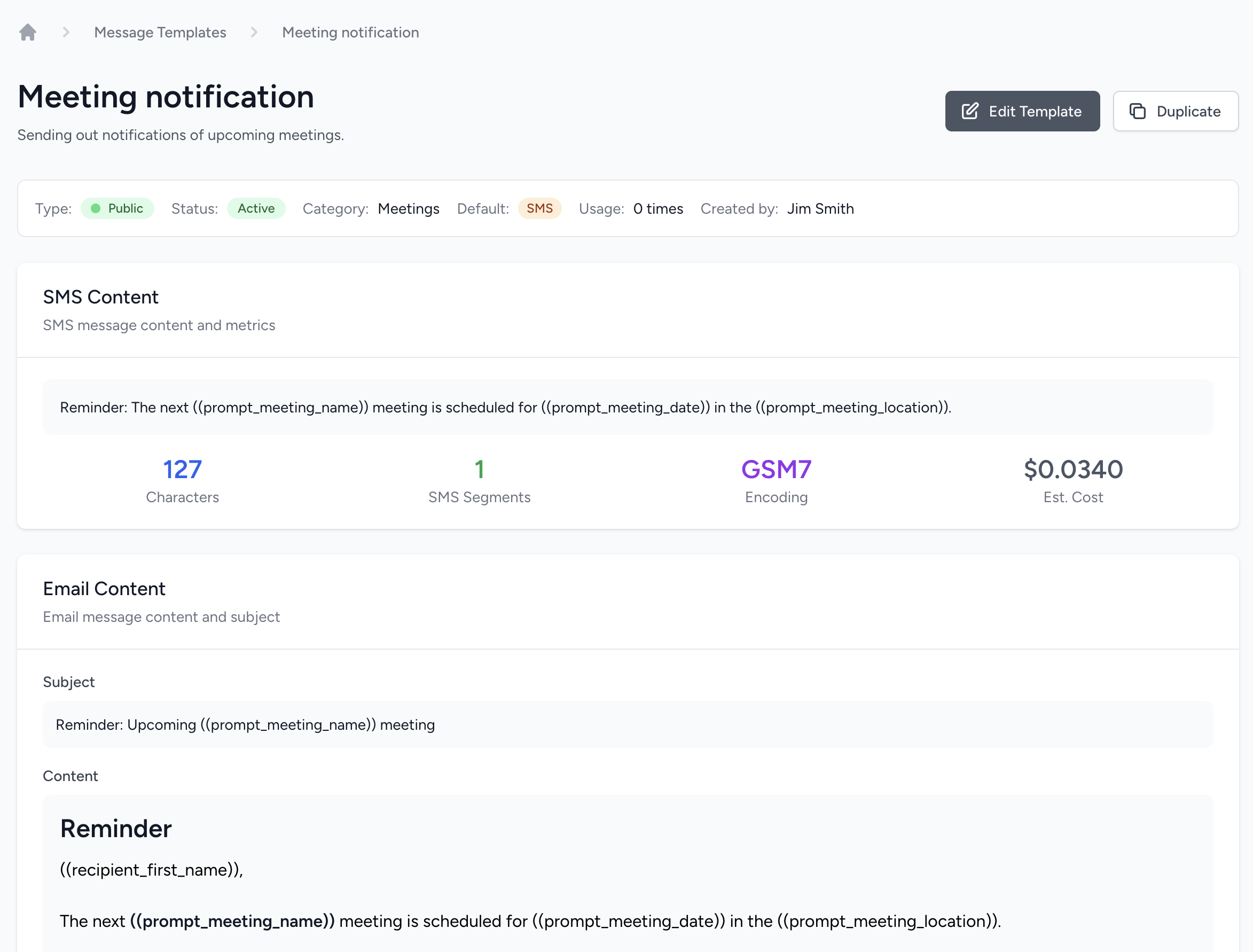The height and width of the screenshot is (952, 1253).
Task: Open Message Templates breadcrumb link
Action: click(160, 32)
